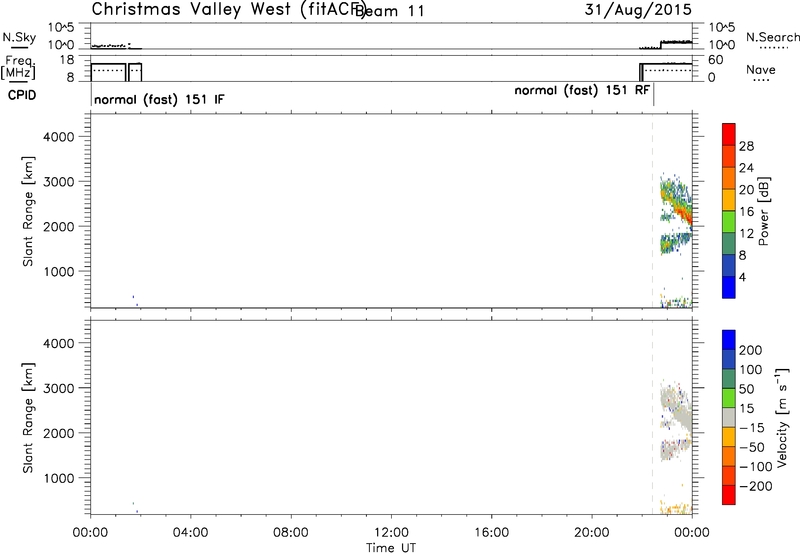This screenshot has width=800, height=554.
Task: Pick the light green 12–16 dB Power swatch
Action: 729,221
